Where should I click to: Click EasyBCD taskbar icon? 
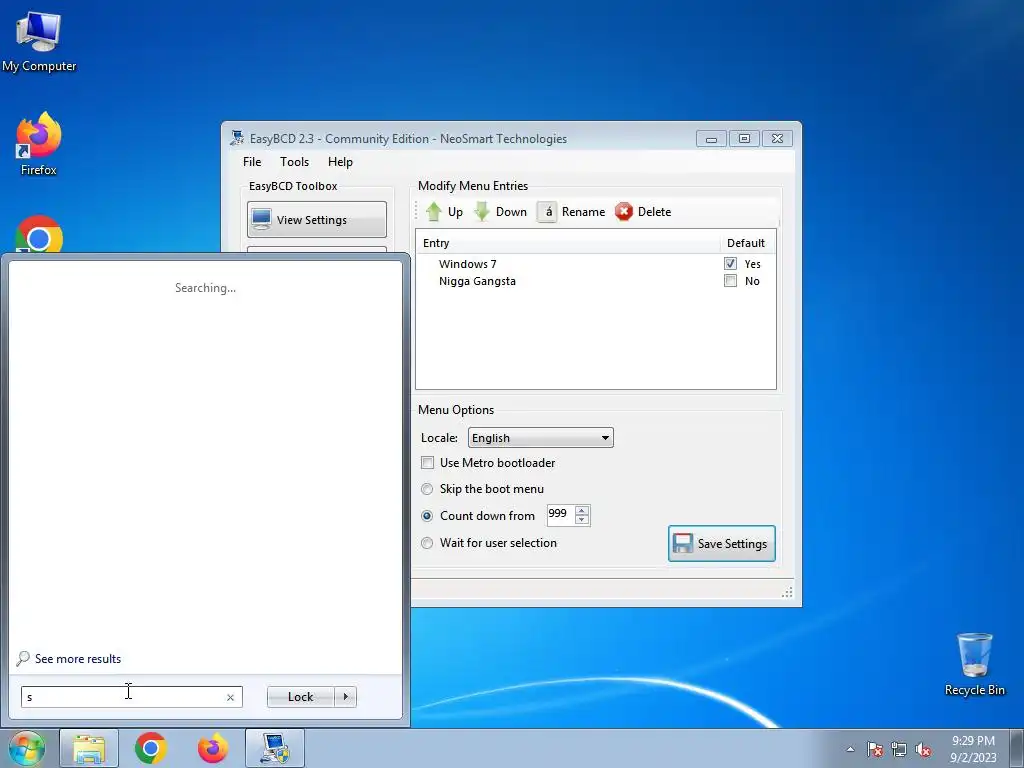(x=275, y=748)
